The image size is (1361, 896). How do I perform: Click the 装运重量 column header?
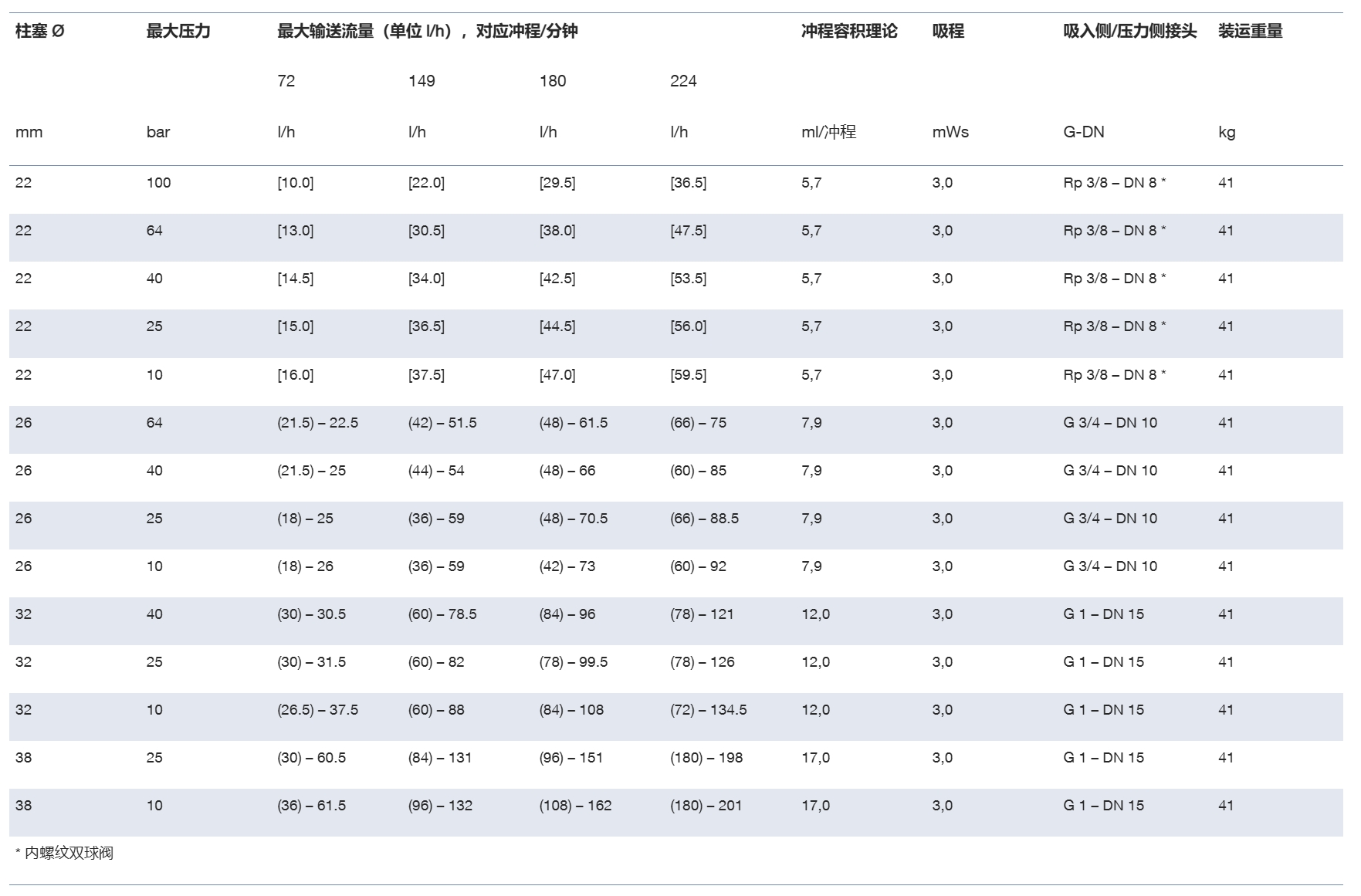1251,32
